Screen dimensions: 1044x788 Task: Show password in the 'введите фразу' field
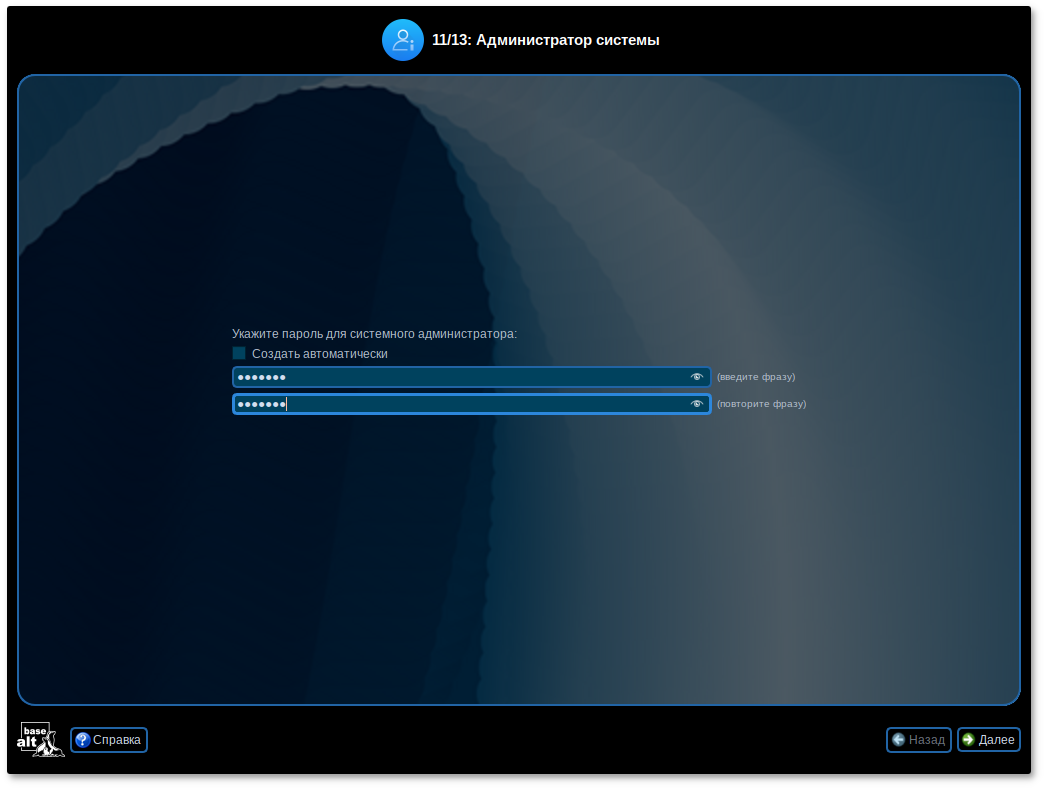click(697, 377)
